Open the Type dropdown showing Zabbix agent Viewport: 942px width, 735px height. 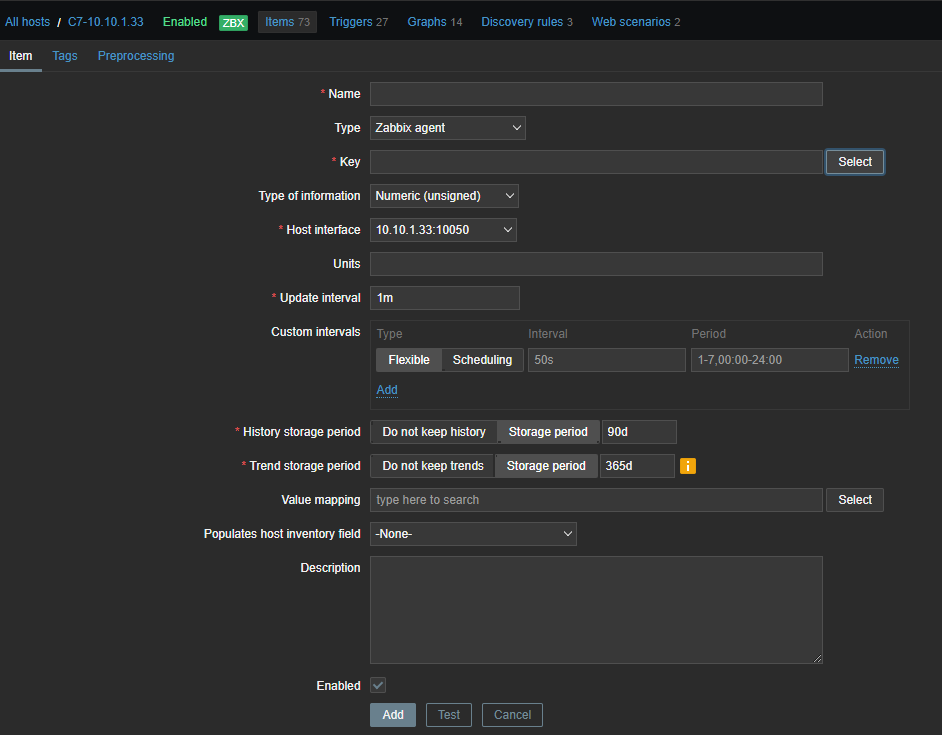(x=448, y=128)
